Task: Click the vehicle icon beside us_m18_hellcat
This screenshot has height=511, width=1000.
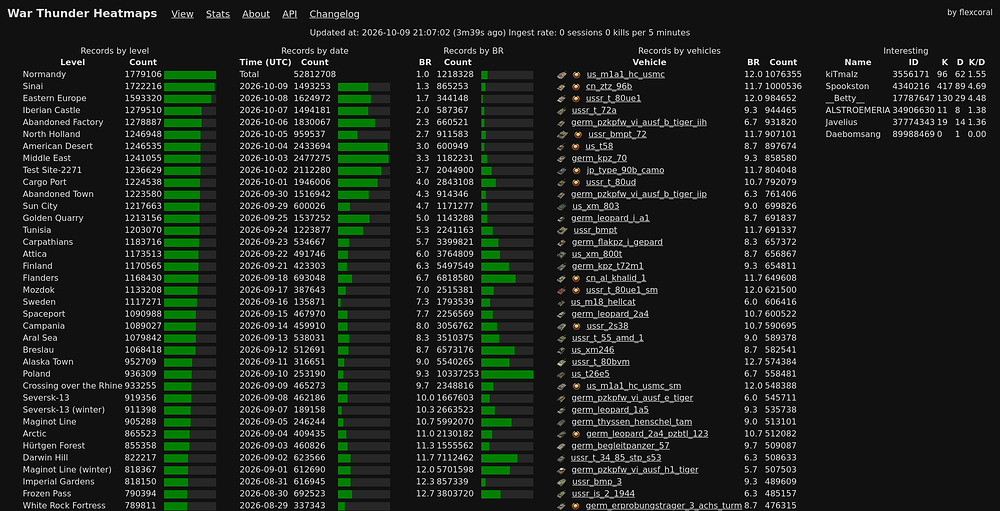Action: tap(561, 302)
